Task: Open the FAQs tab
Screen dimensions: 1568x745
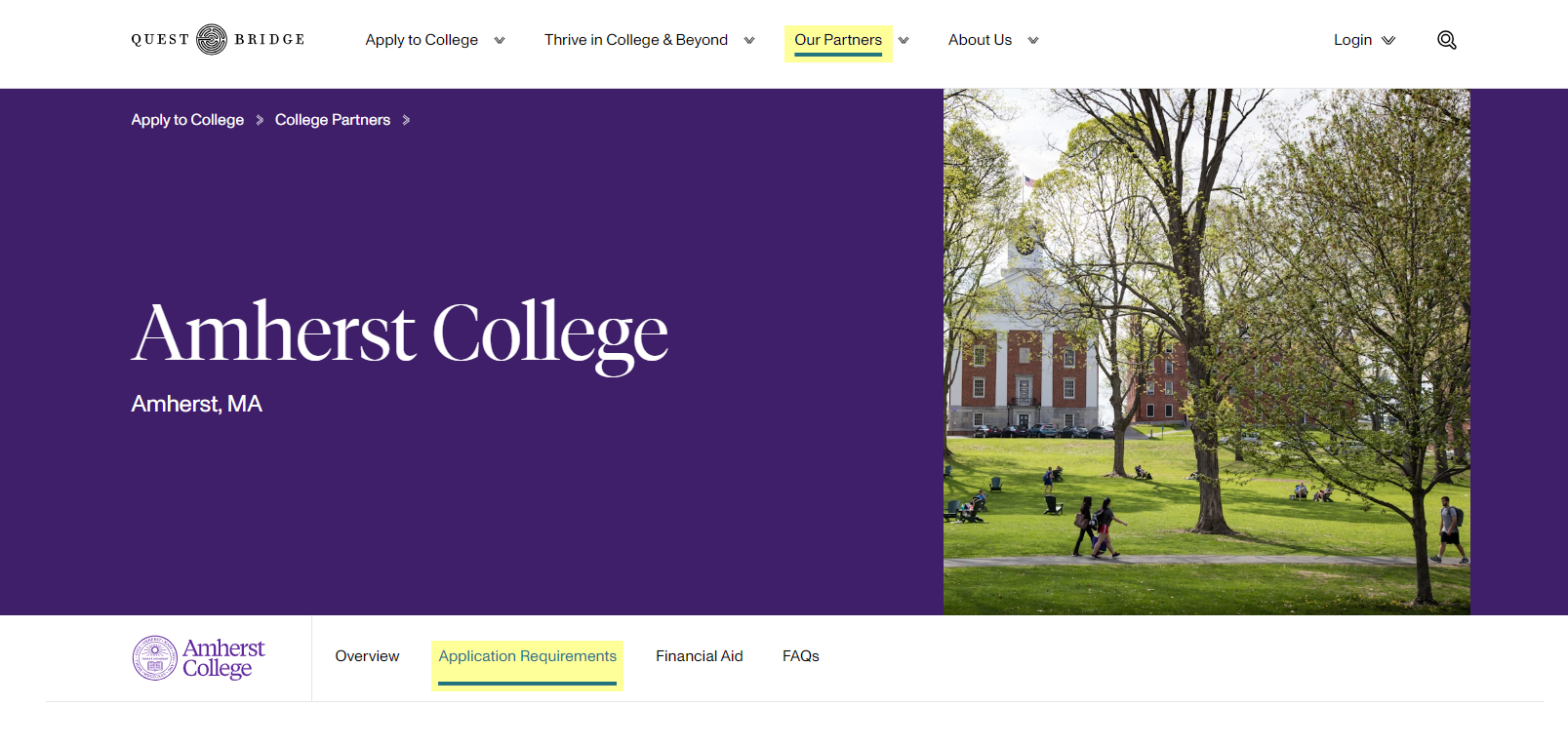Action: pos(800,656)
